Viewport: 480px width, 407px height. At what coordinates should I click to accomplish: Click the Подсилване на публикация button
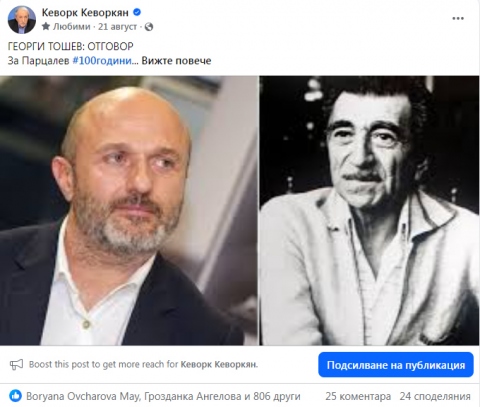[x=396, y=365]
